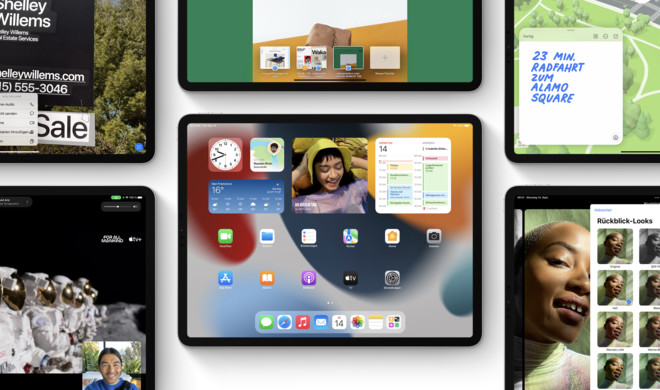Tap the home screen page dots
Viewport: 660px width, 390px height.
pos(330,303)
